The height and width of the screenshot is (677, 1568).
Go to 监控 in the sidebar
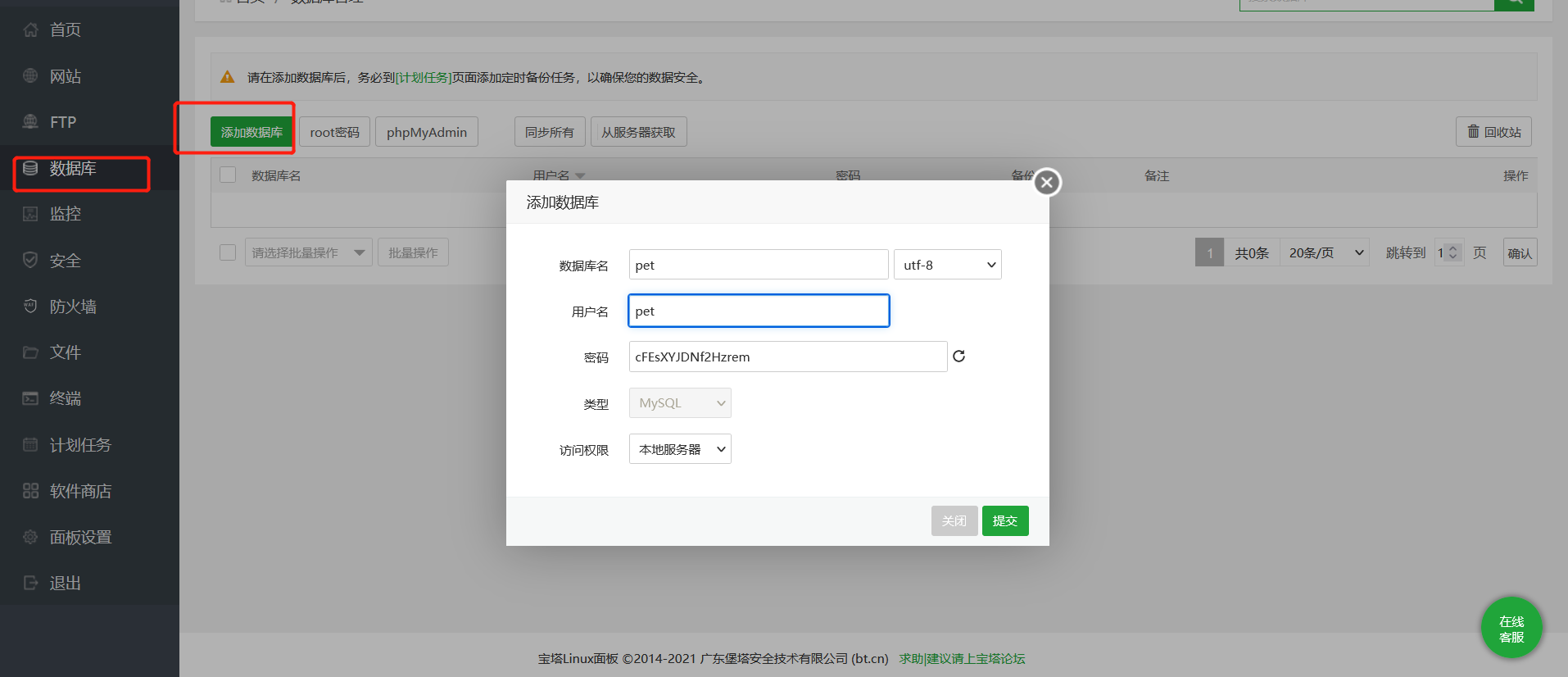click(x=66, y=214)
